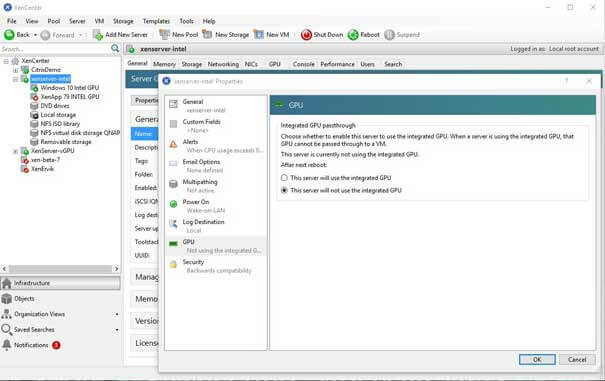Click the Notifications bell icon
Viewport: 605px width, 381px height.
7,345
